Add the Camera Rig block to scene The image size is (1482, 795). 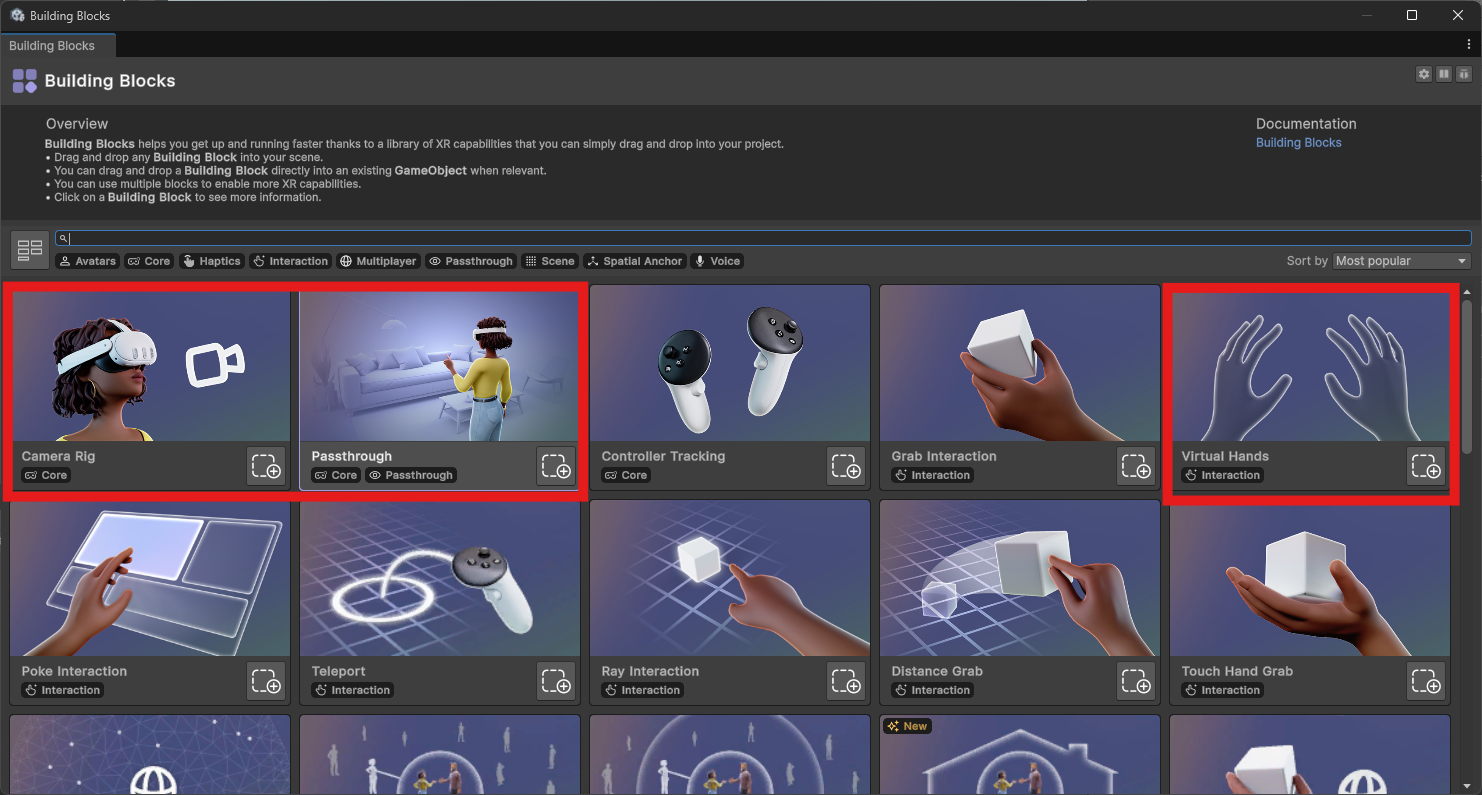[x=266, y=466]
